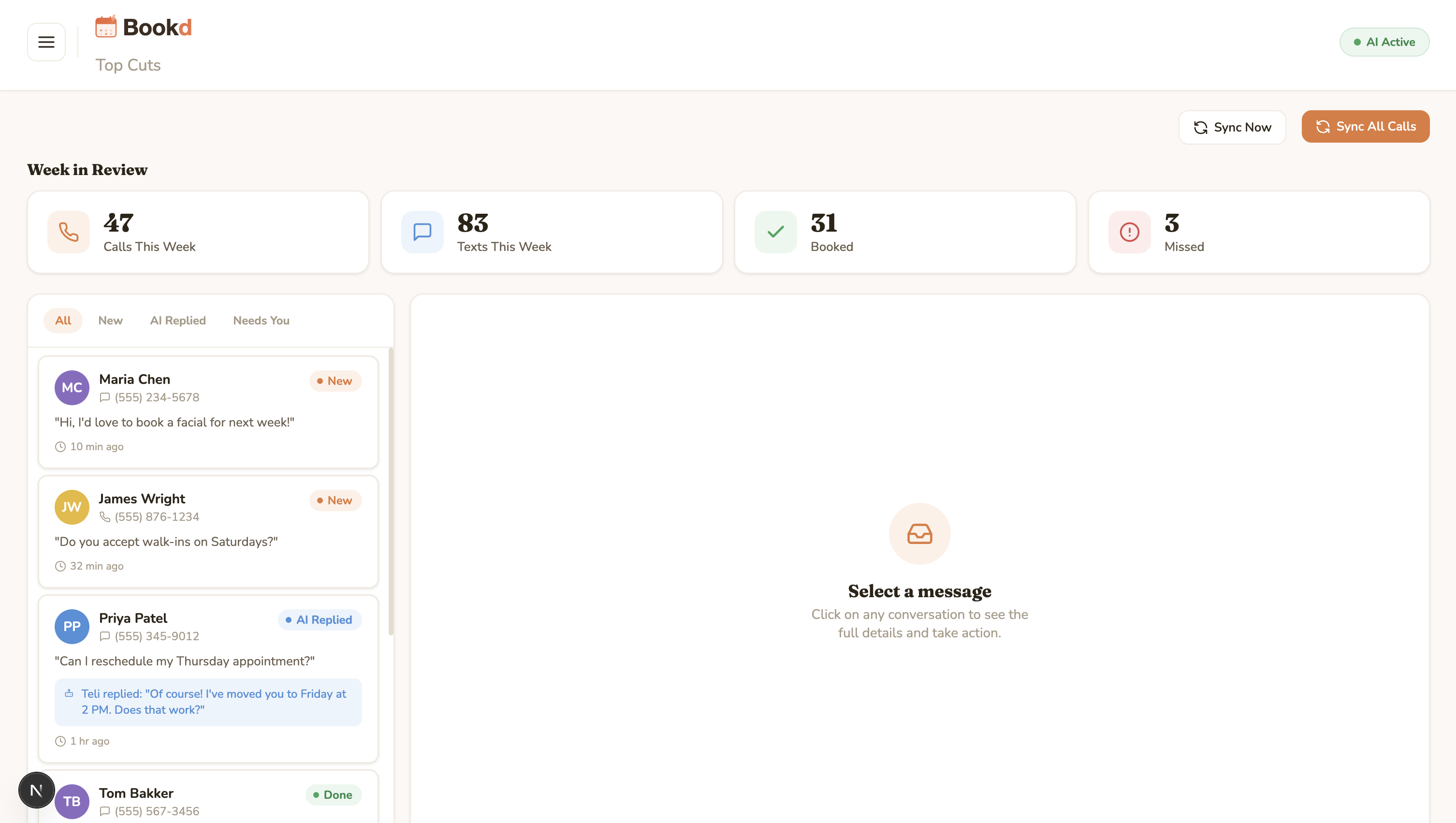The width and height of the screenshot is (1456, 823).
Task: Click James Wright's JW avatar
Action: pos(72,507)
